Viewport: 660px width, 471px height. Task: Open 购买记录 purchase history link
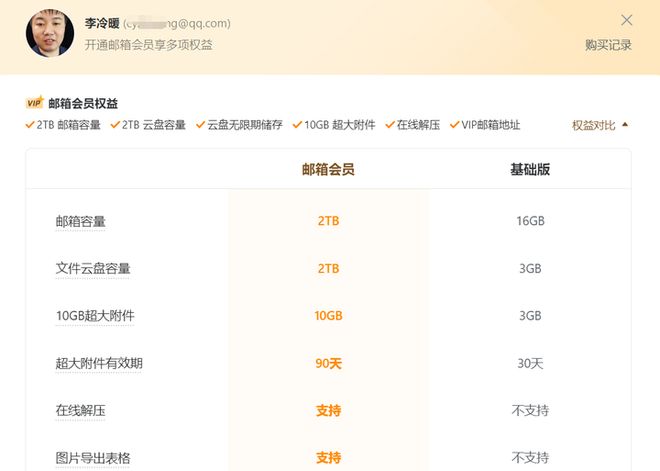(x=608, y=45)
